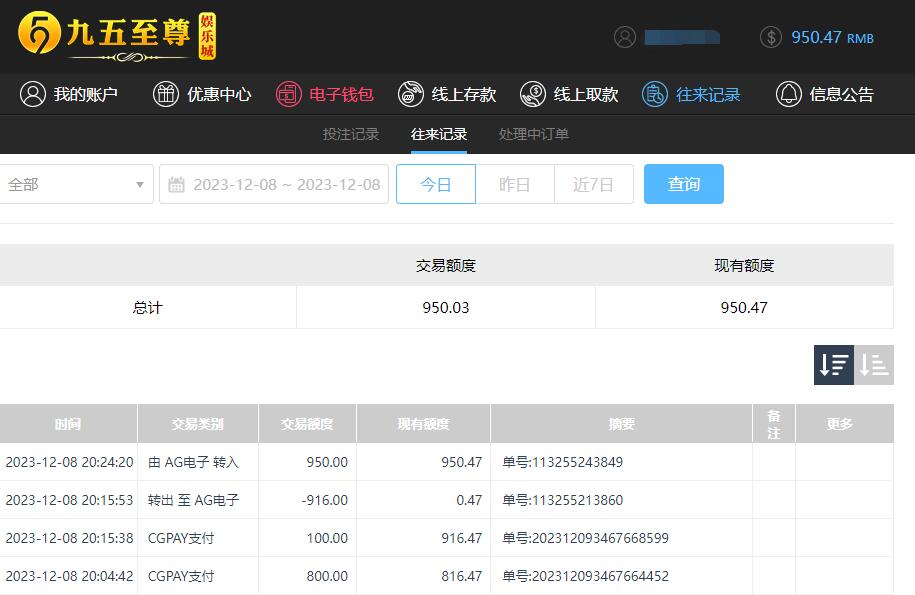This screenshot has height=595, width=915.
Task: Select the 今日 date filter
Action: coord(436,184)
